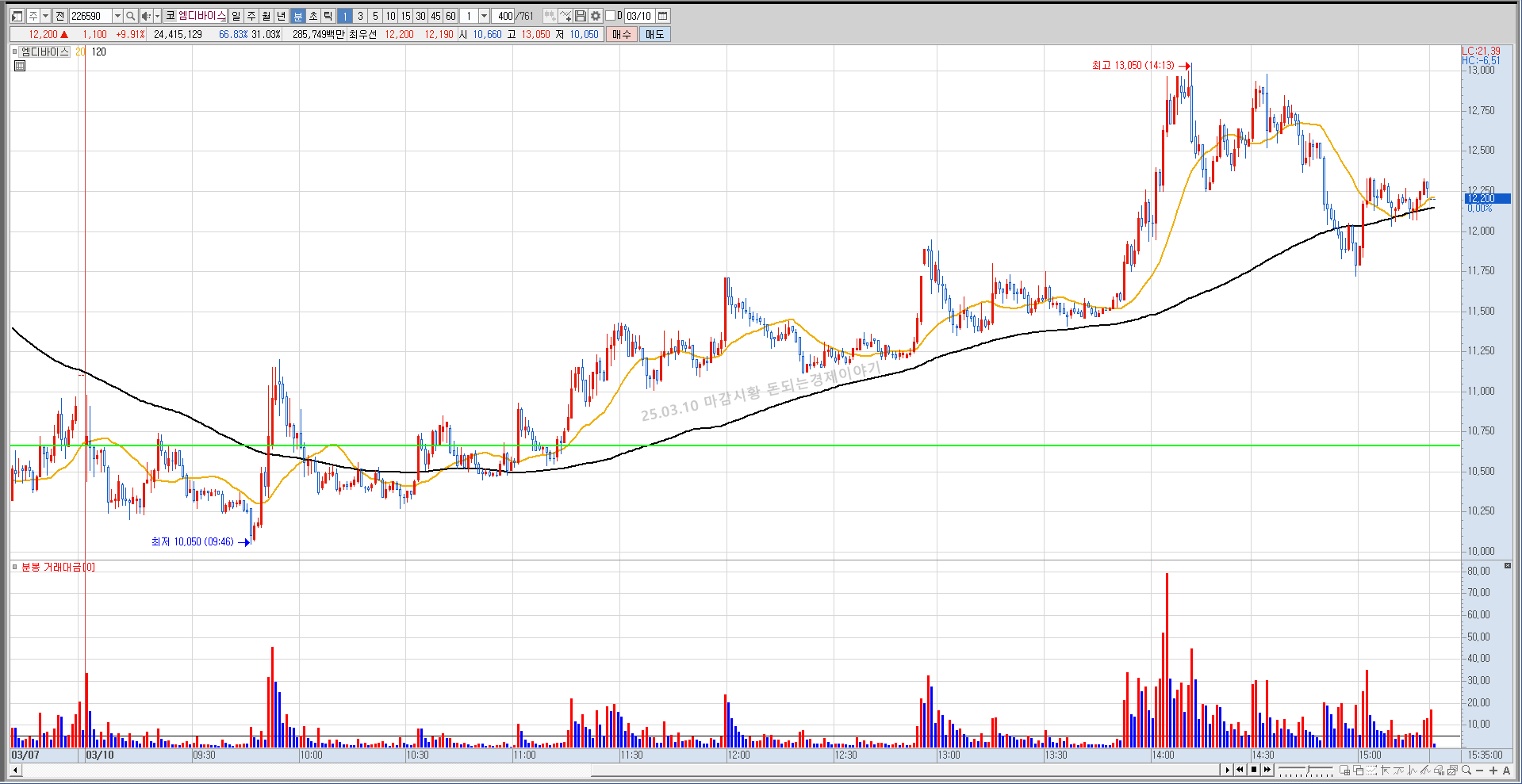The width and height of the screenshot is (1522, 784).
Task: Click the dotted-box chart selection icon
Action: 1371,770
